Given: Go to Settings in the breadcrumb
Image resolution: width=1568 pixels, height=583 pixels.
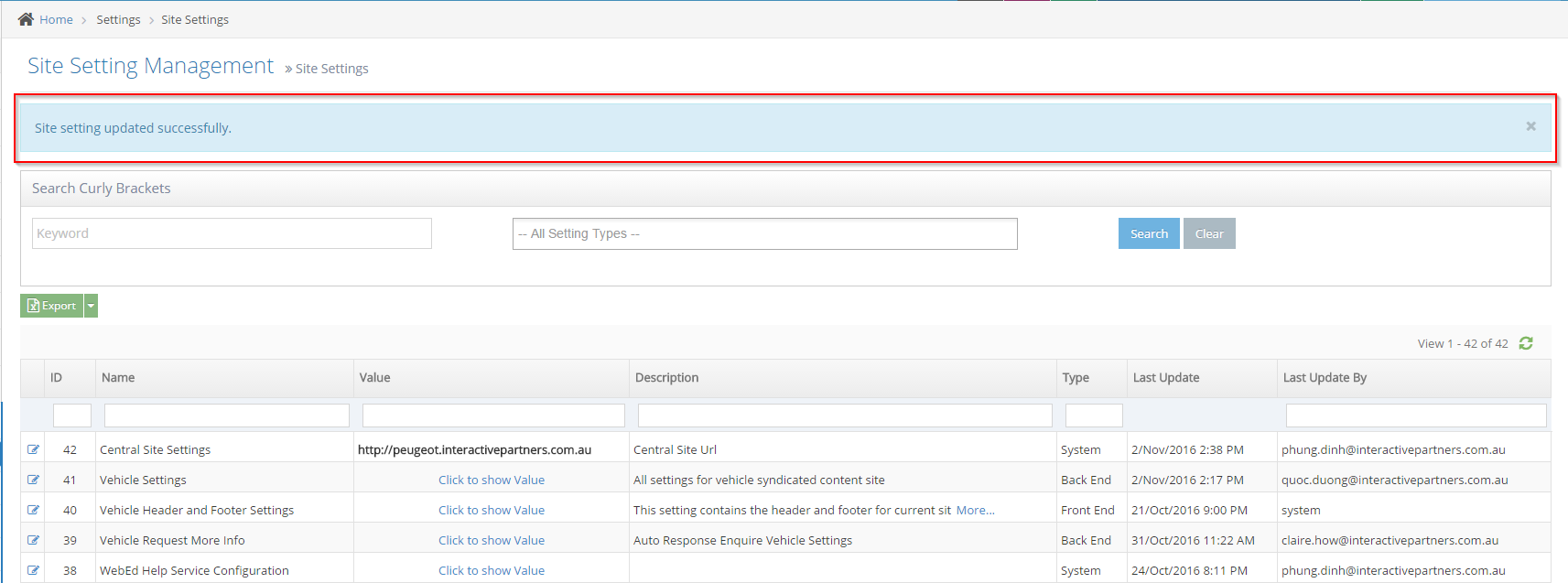Looking at the screenshot, I should [118, 19].
